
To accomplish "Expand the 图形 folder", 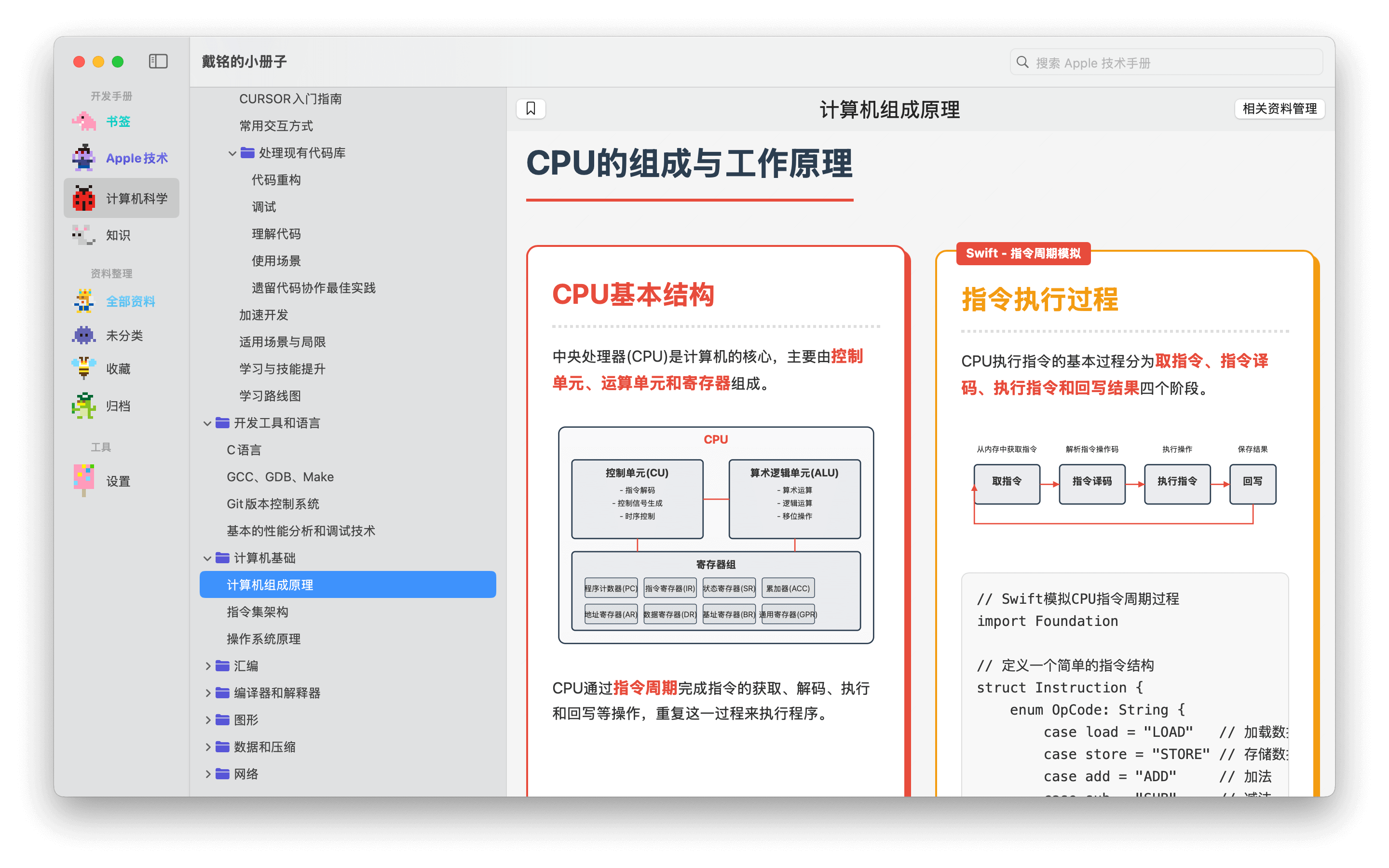I will (208, 720).
